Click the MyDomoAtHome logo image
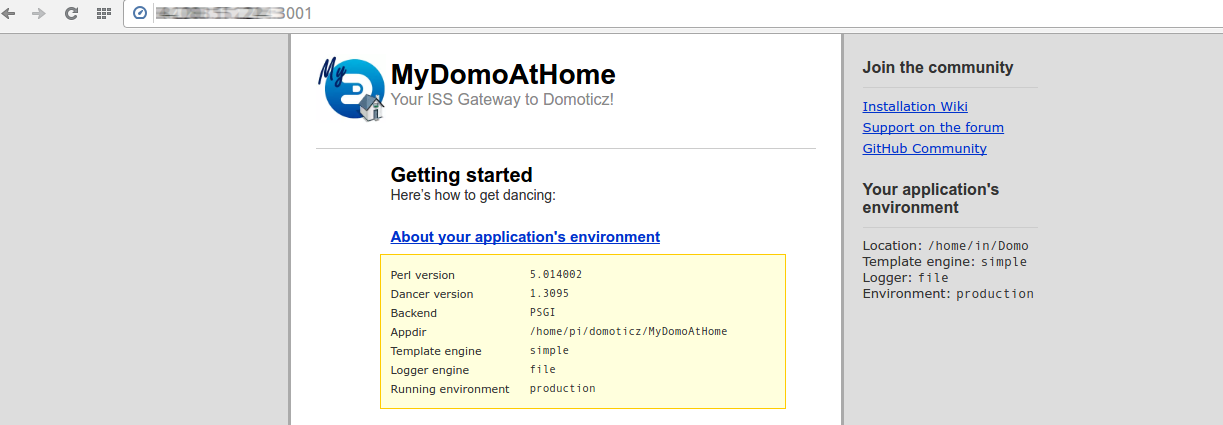The height and width of the screenshot is (425, 1223). 351,88
